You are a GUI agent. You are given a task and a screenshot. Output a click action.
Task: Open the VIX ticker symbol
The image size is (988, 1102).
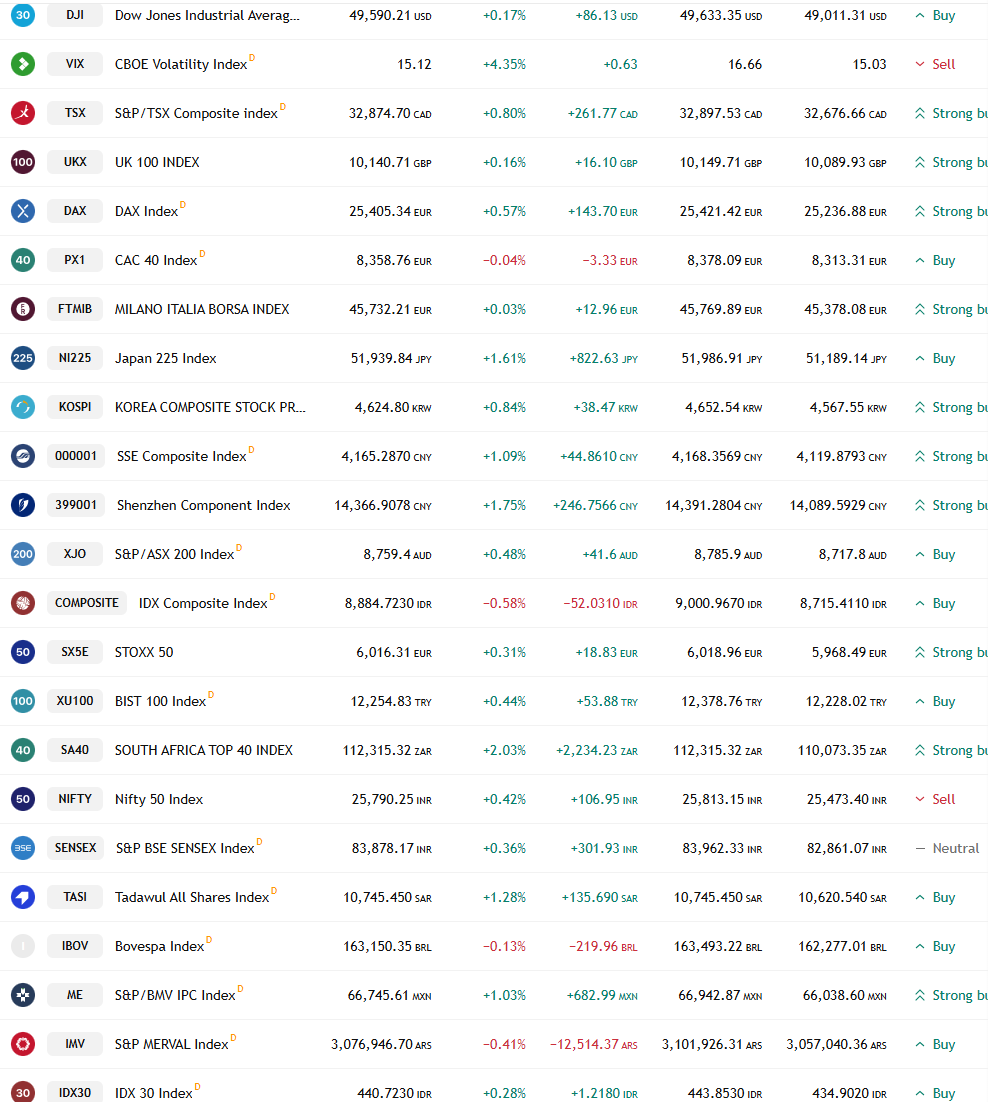tap(75, 64)
